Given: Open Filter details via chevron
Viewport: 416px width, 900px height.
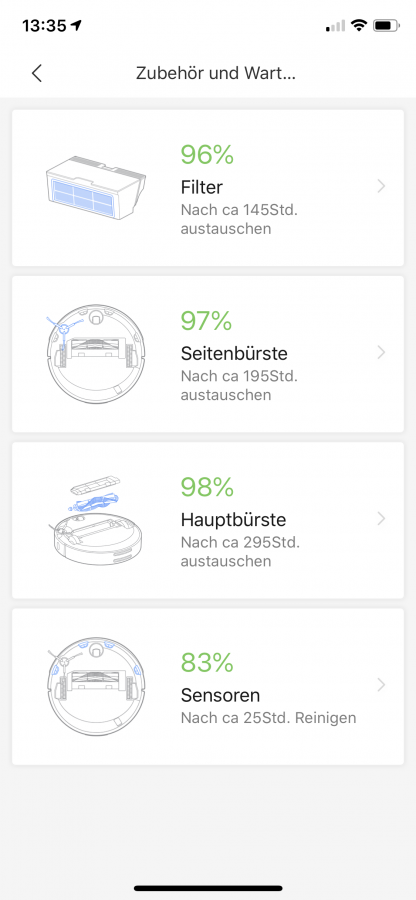Looking at the screenshot, I should [x=382, y=187].
